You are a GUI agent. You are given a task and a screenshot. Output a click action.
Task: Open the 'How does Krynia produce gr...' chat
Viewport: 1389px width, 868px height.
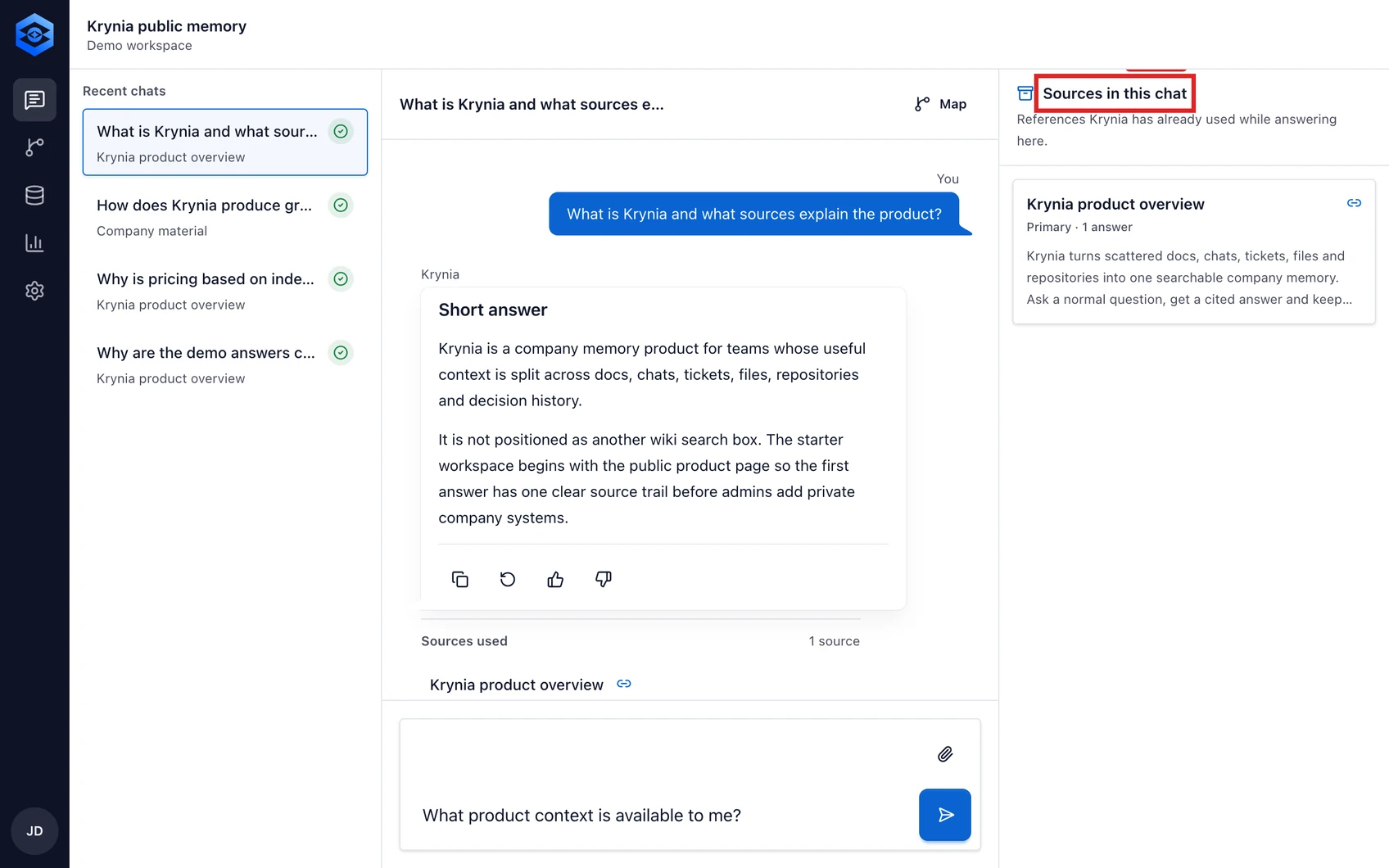[x=225, y=216]
